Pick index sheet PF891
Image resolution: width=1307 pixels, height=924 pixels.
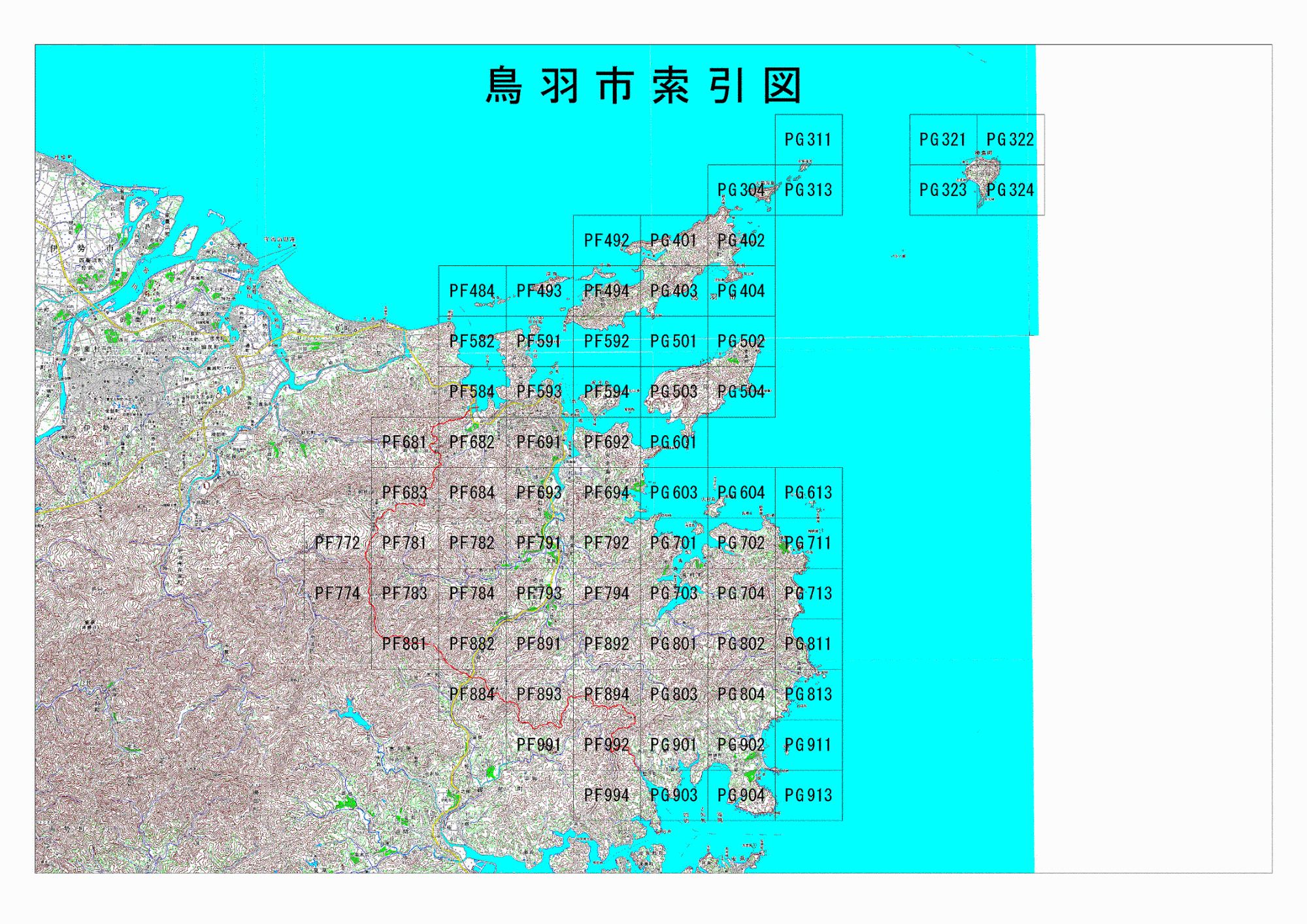pyautogui.click(x=539, y=644)
